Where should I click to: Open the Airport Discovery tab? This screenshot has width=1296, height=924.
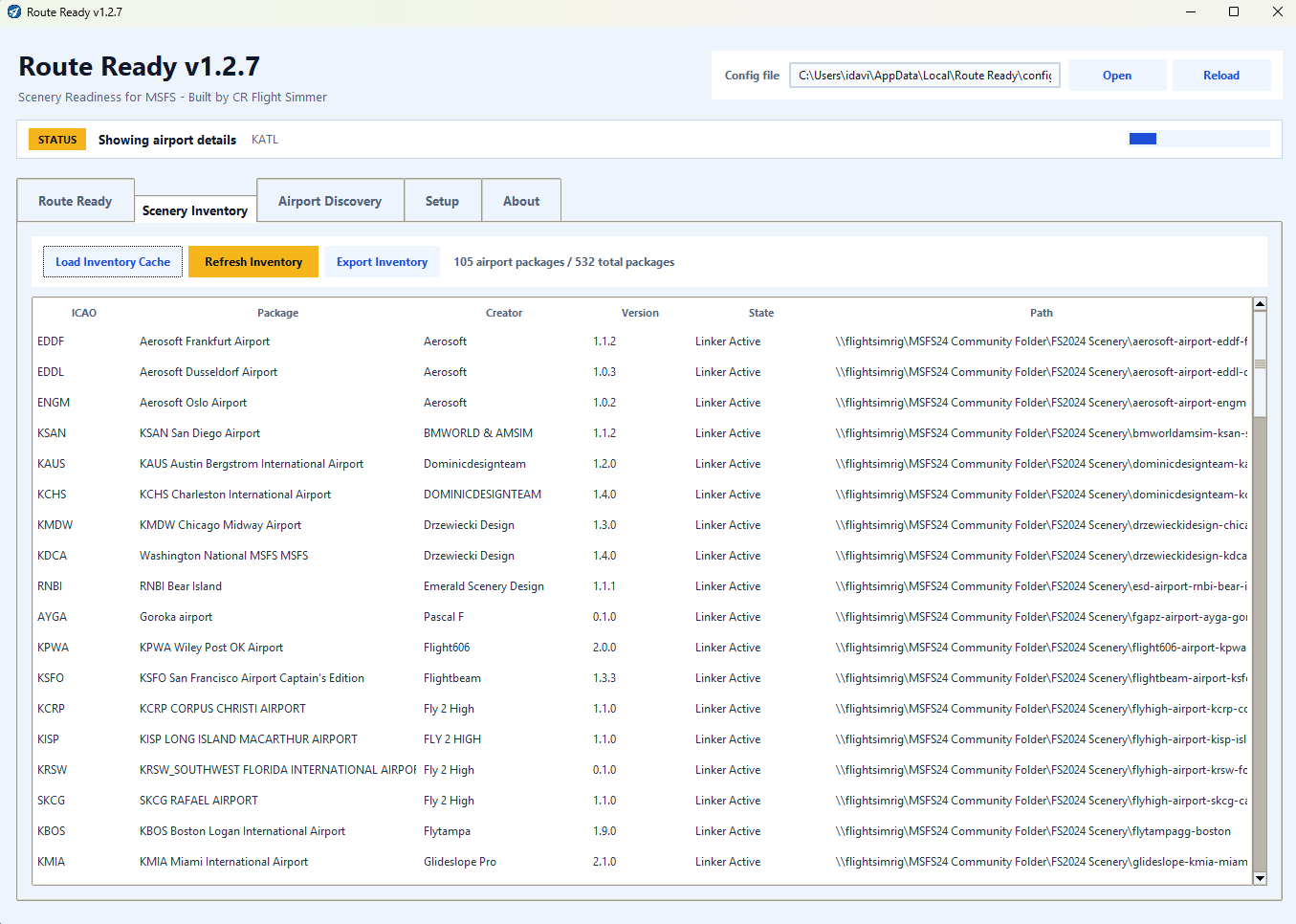pos(330,201)
